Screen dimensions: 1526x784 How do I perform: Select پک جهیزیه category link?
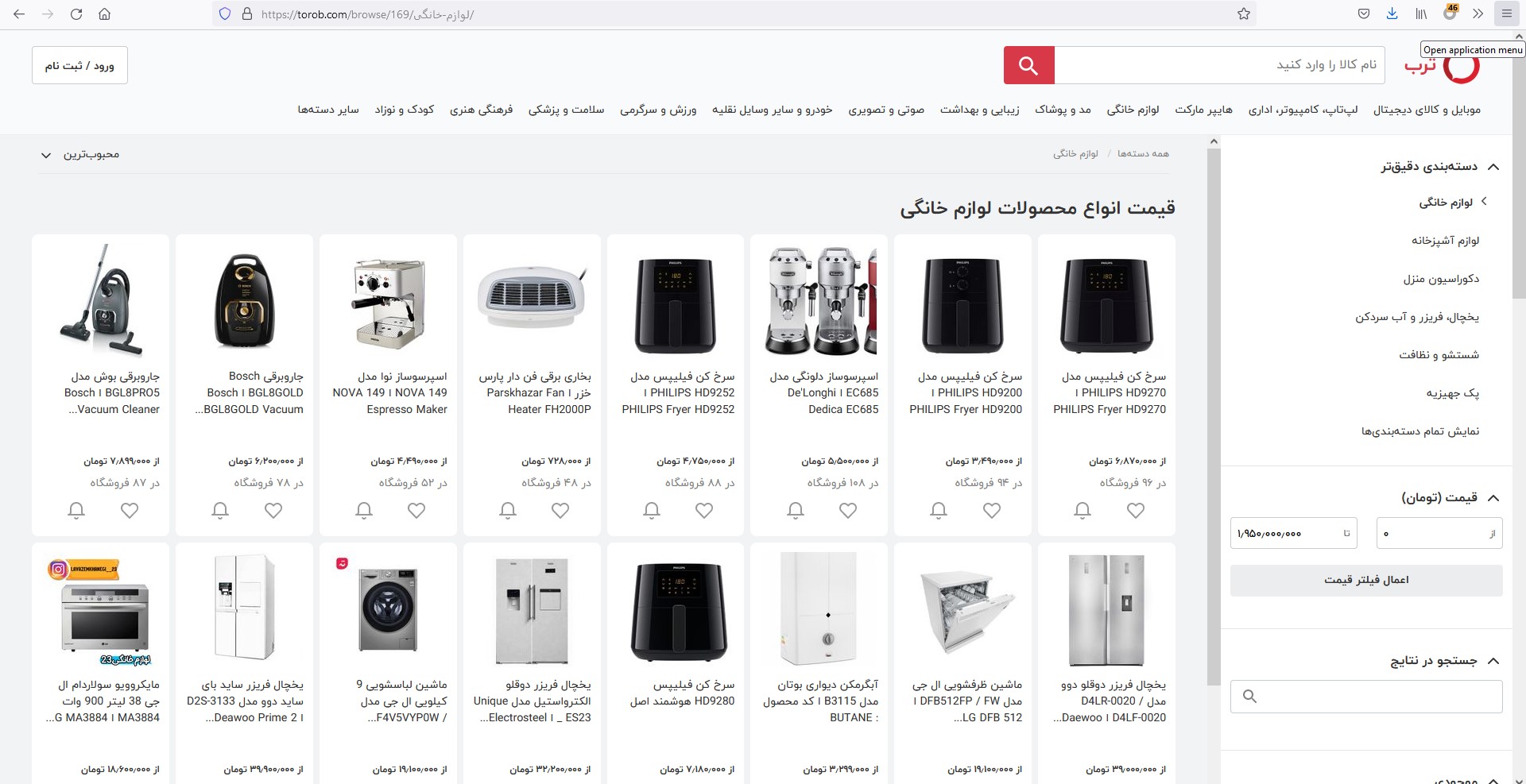[1452, 393]
